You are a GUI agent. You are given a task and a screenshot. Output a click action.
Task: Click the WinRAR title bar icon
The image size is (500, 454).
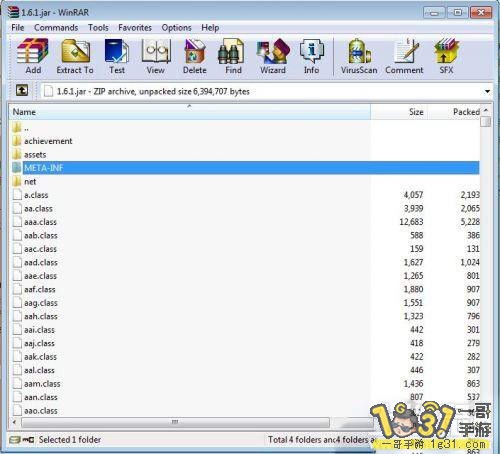click(13, 12)
